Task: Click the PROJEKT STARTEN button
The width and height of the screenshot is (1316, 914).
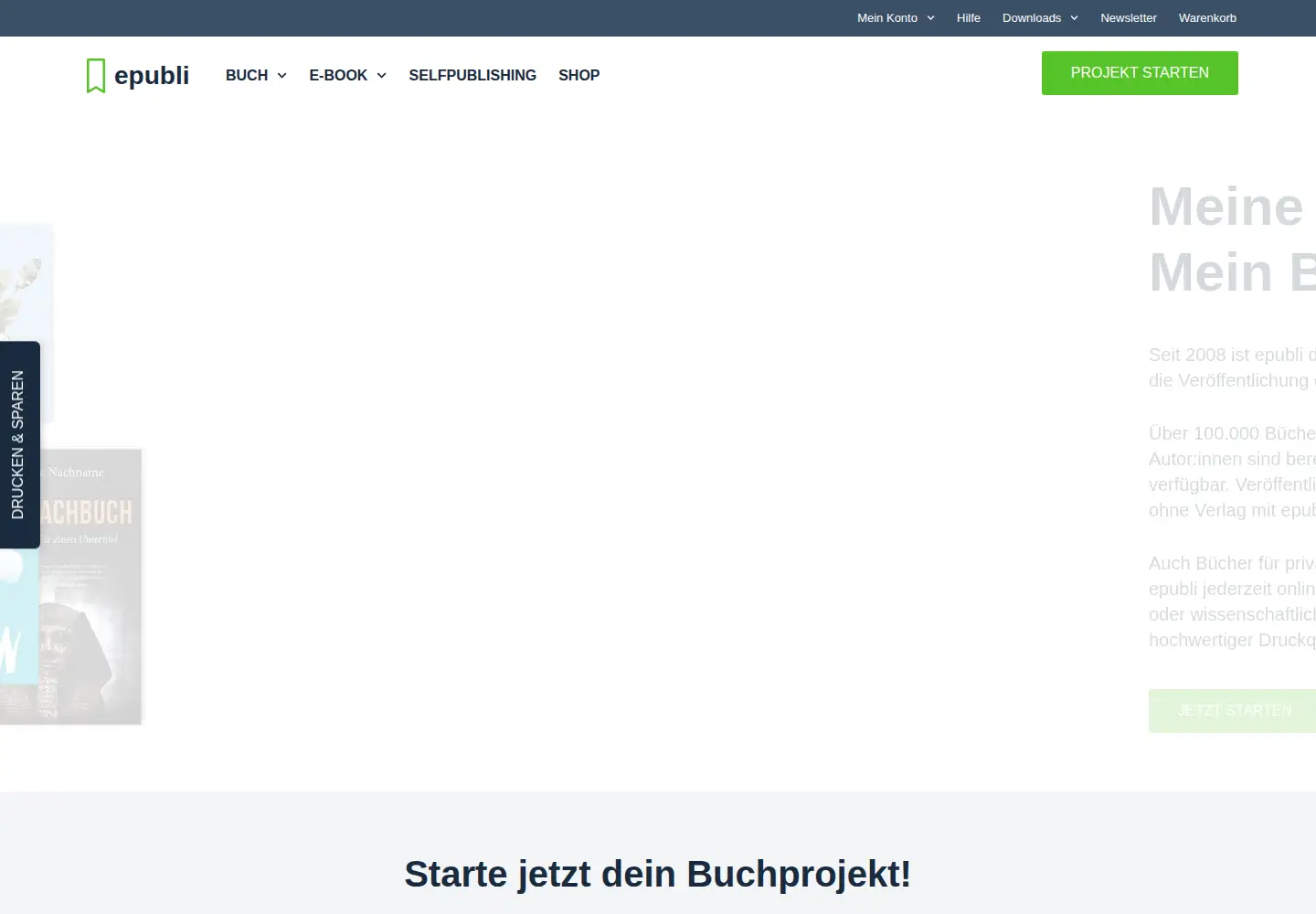Action: pyautogui.click(x=1140, y=73)
